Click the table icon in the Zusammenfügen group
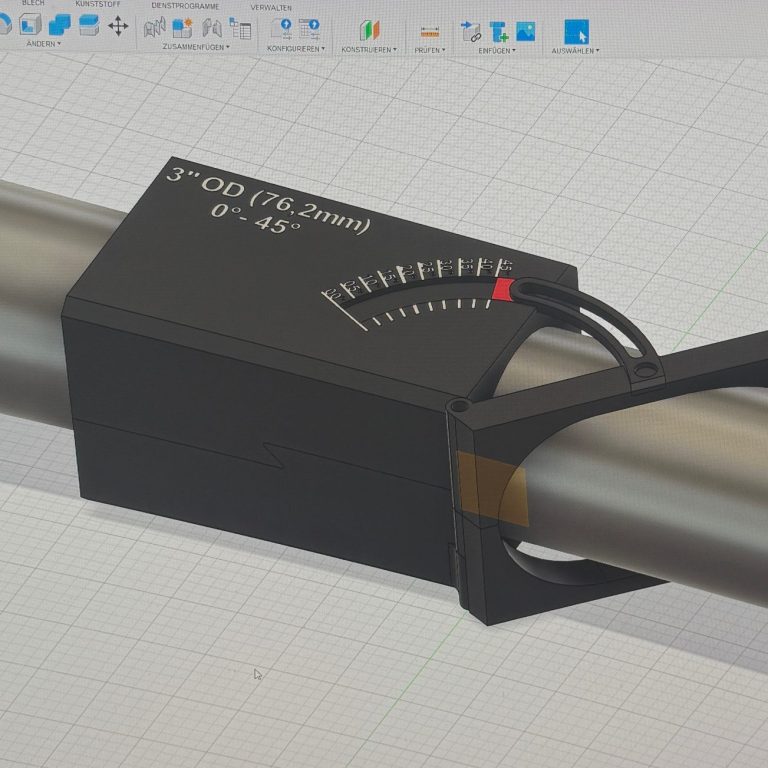 (x=240, y=29)
